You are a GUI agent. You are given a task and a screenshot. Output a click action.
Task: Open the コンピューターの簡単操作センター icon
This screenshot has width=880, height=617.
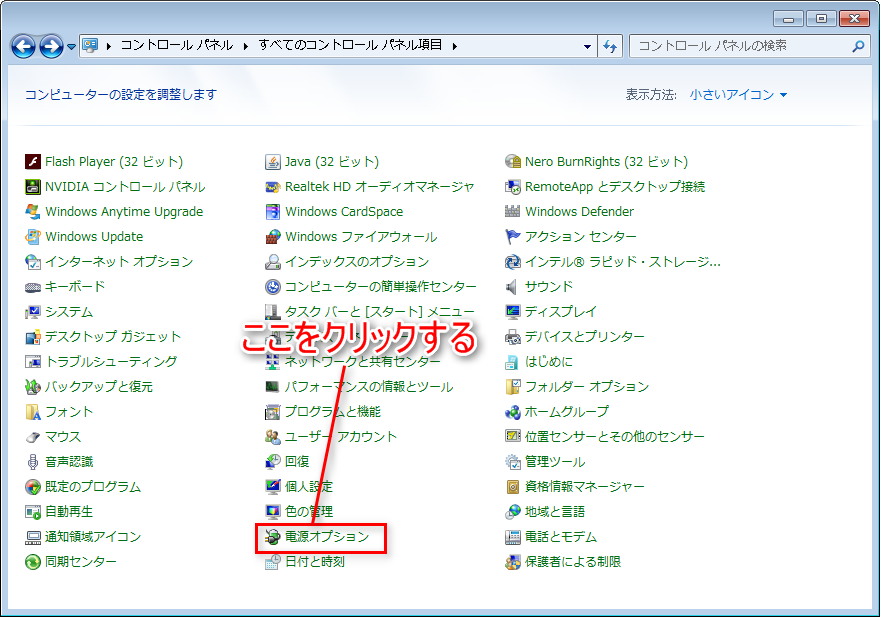(273, 287)
